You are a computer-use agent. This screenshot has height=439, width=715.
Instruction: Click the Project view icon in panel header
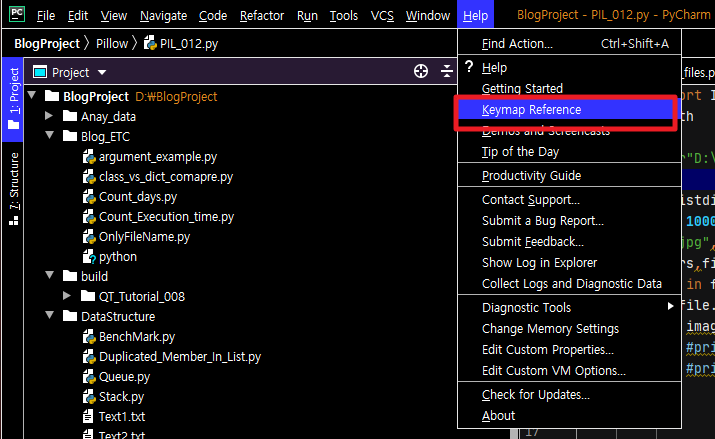tap(40, 72)
